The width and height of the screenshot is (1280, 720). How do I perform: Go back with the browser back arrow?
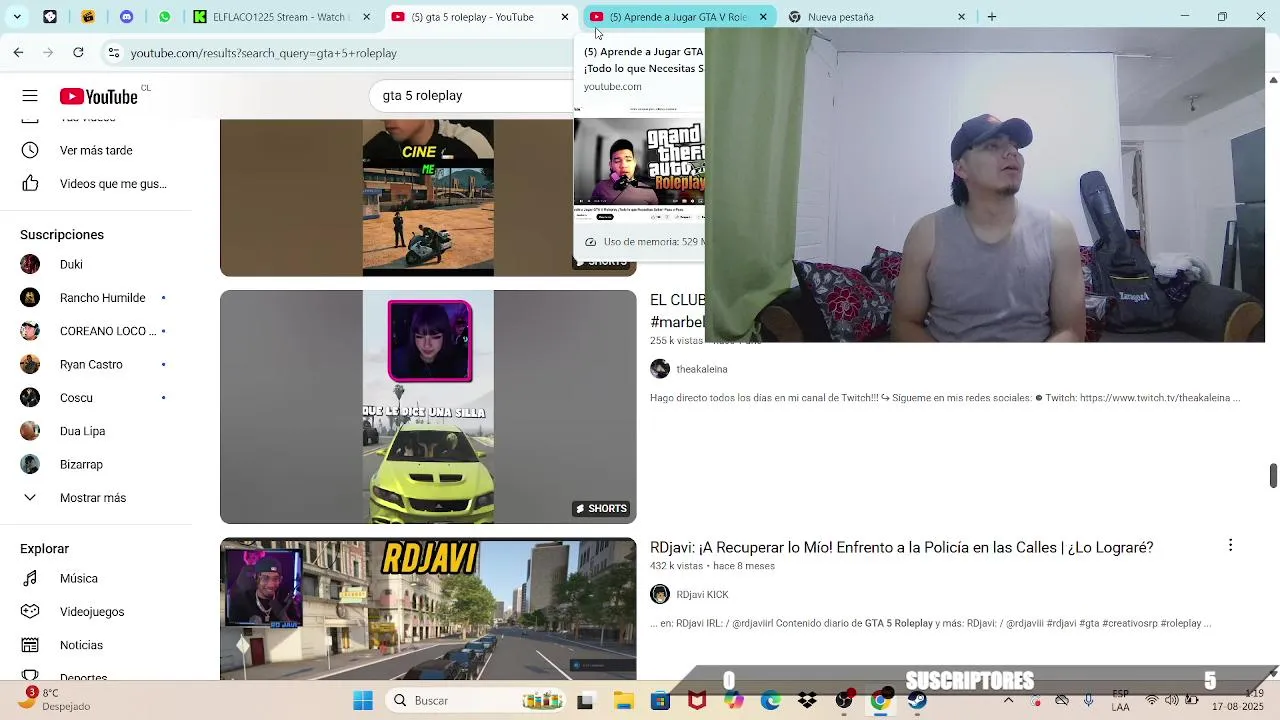[x=18, y=52]
